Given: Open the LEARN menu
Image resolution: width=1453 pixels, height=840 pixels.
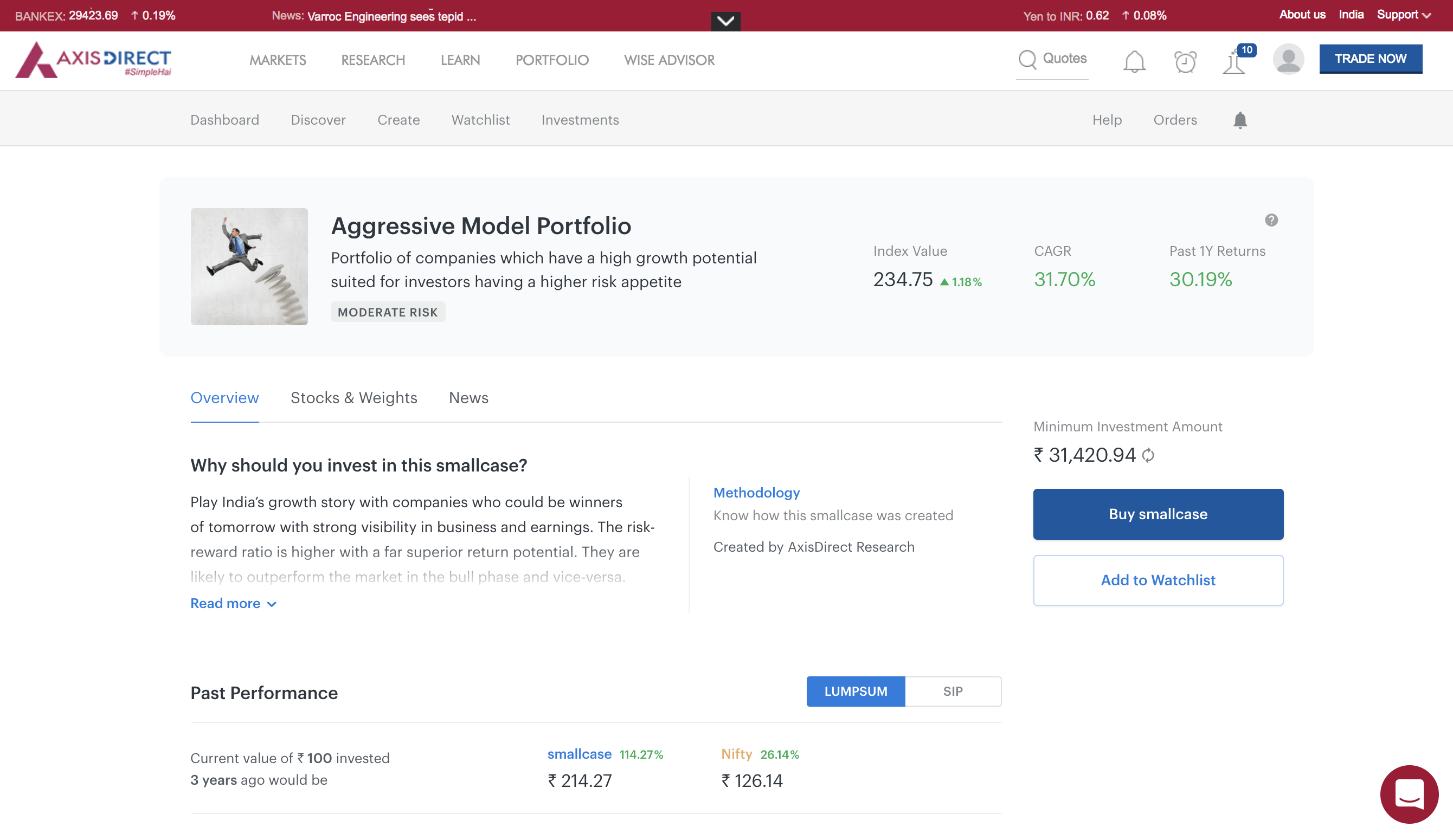Looking at the screenshot, I should click(x=460, y=60).
